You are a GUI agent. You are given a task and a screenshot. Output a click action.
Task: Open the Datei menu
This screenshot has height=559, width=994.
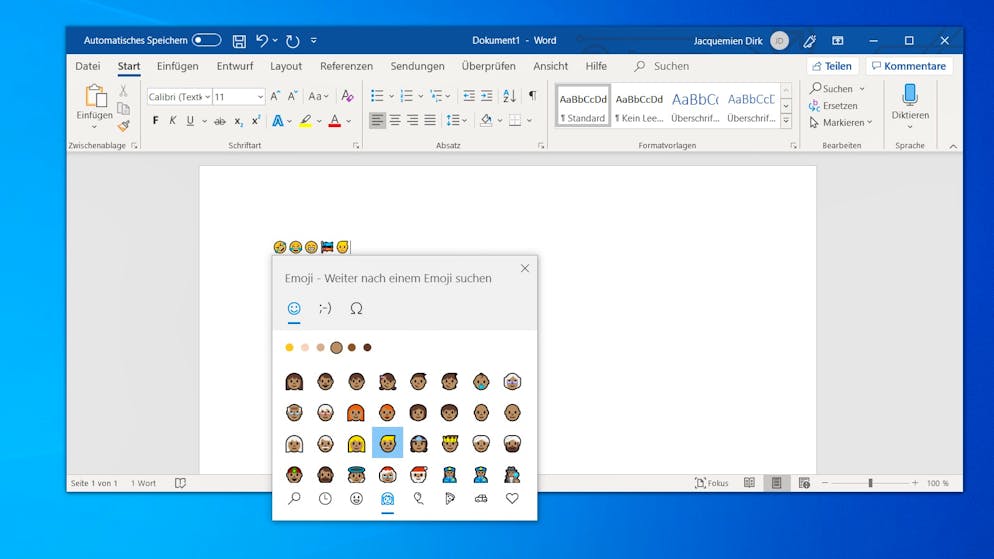(x=87, y=66)
